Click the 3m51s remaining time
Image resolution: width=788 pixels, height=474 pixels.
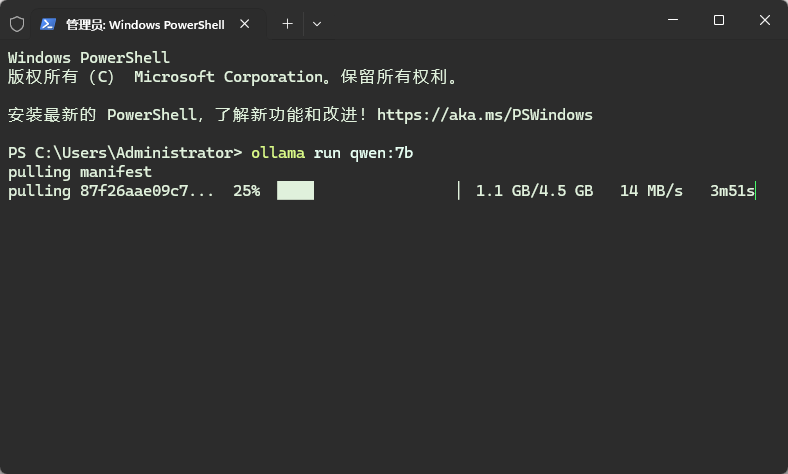pos(732,191)
